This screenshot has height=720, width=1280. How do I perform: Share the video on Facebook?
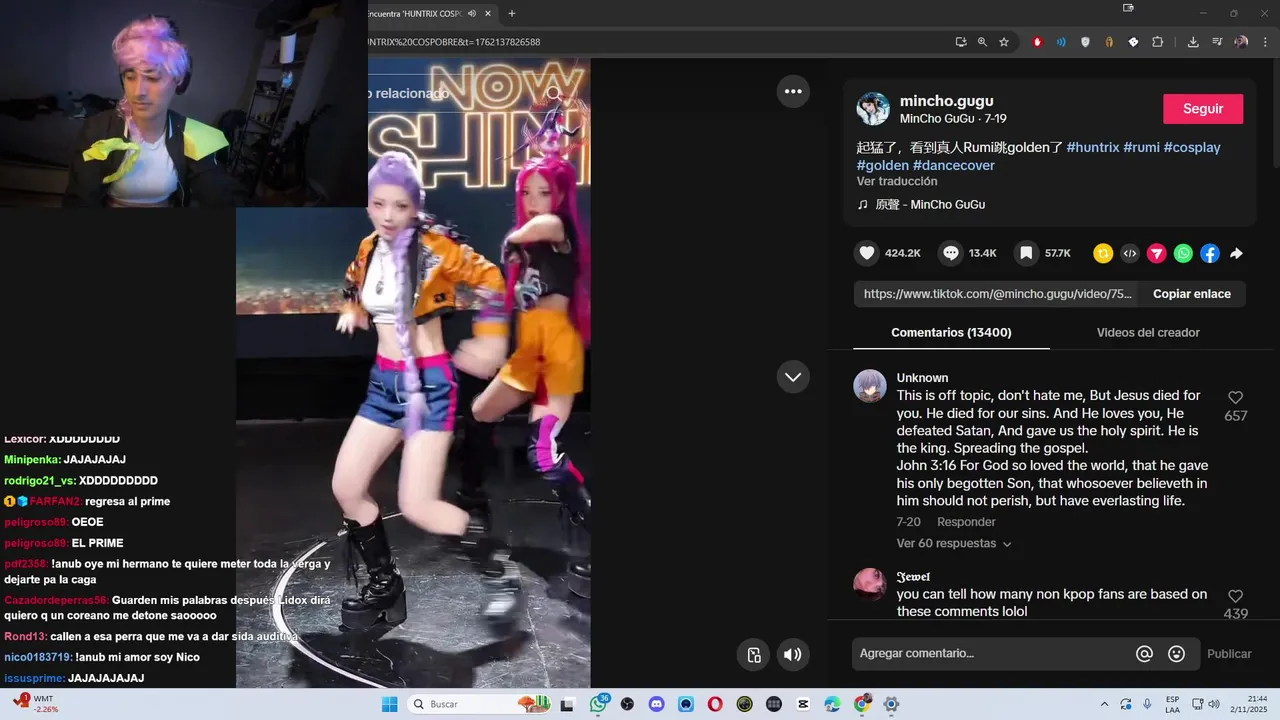(x=1210, y=253)
